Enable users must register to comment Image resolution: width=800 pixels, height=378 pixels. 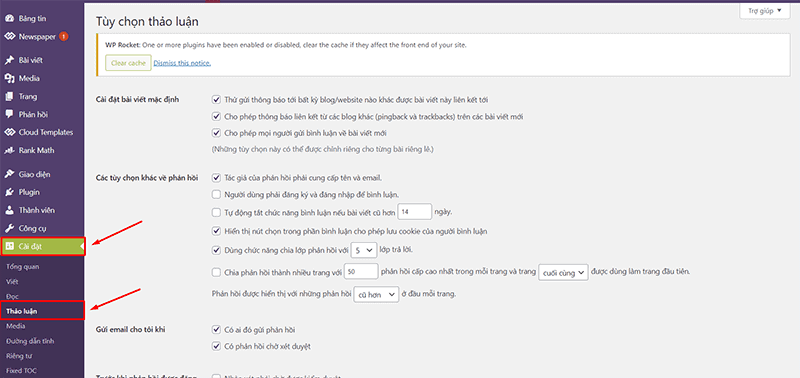216,194
